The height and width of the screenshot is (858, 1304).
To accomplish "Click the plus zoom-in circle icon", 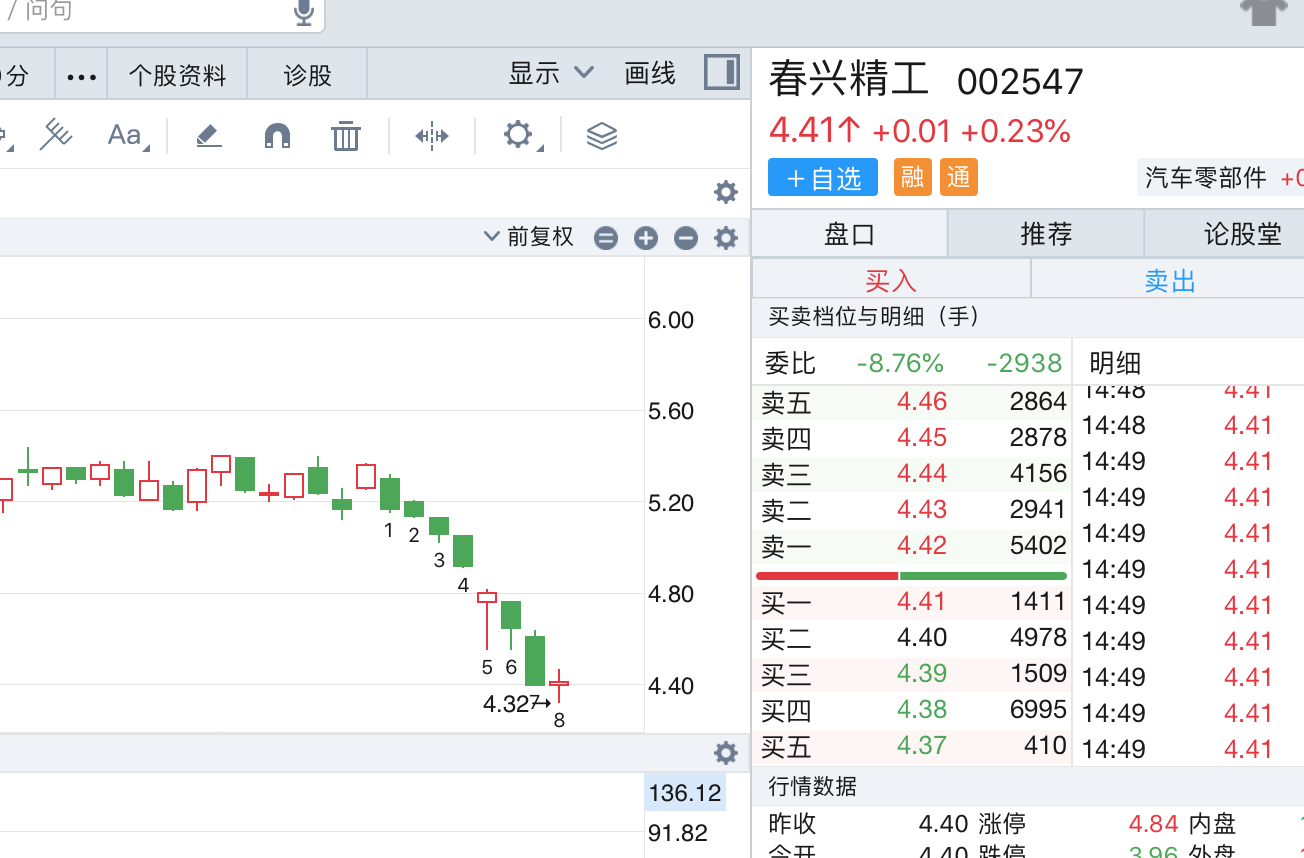I will click(x=646, y=238).
